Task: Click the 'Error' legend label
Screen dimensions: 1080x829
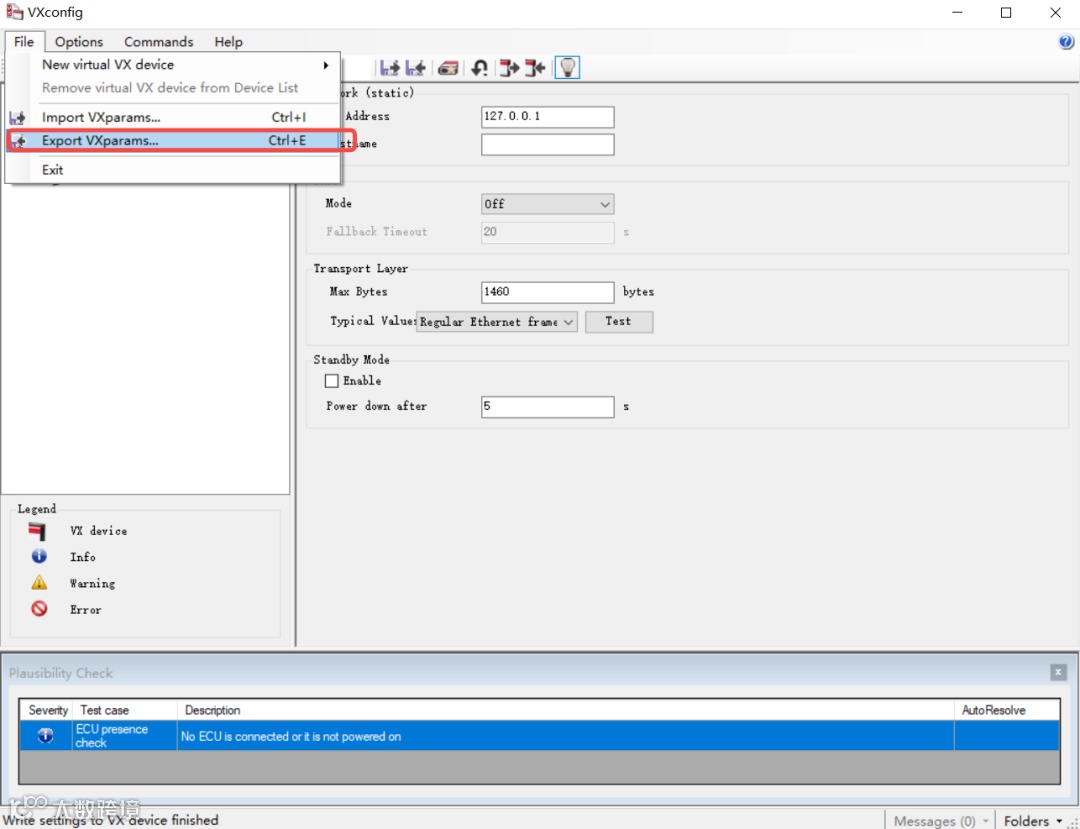Action: pos(85,609)
